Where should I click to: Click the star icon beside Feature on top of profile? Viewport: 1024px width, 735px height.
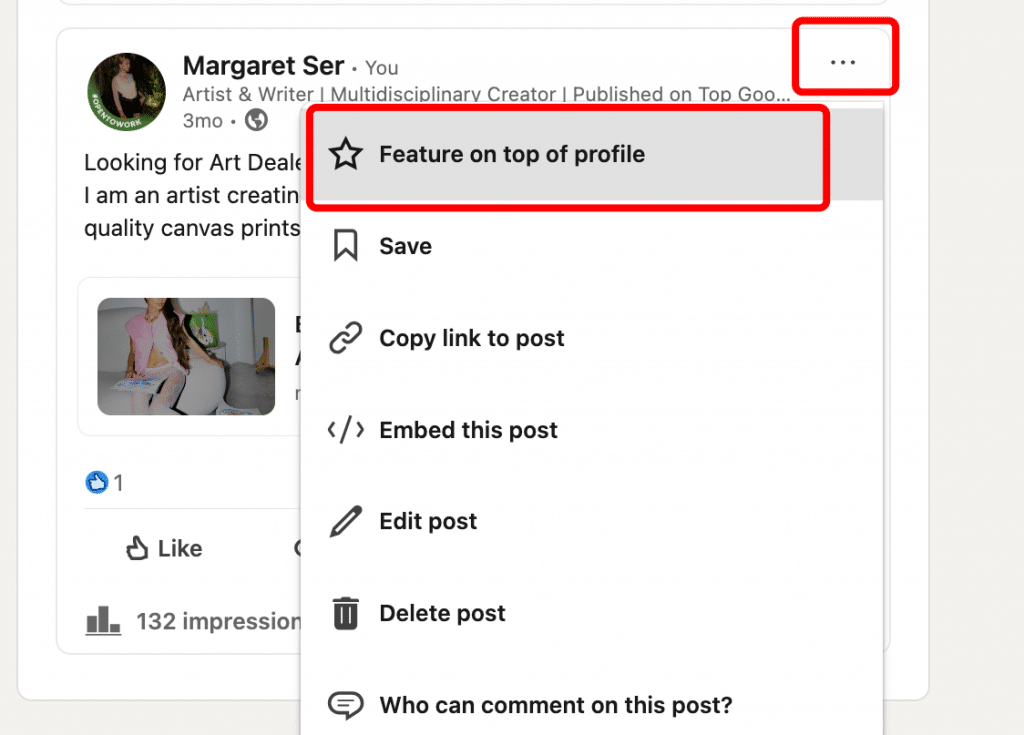345,155
